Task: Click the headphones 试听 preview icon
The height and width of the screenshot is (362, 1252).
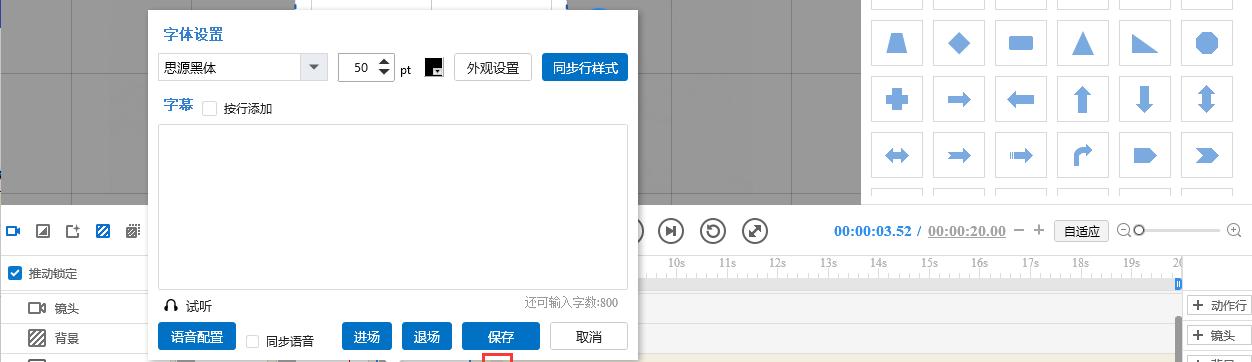Action: pos(171,306)
